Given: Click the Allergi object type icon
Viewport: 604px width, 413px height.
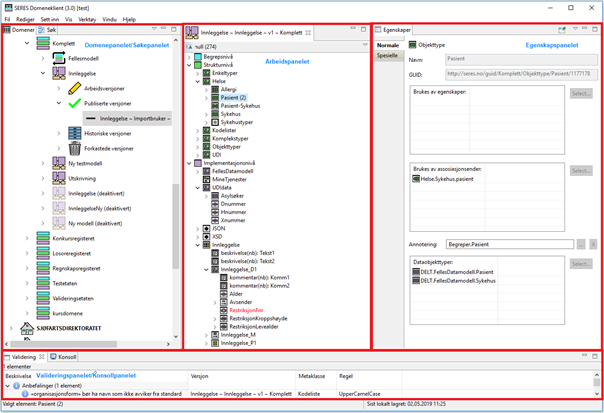Looking at the screenshot, I should pos(215,89).
